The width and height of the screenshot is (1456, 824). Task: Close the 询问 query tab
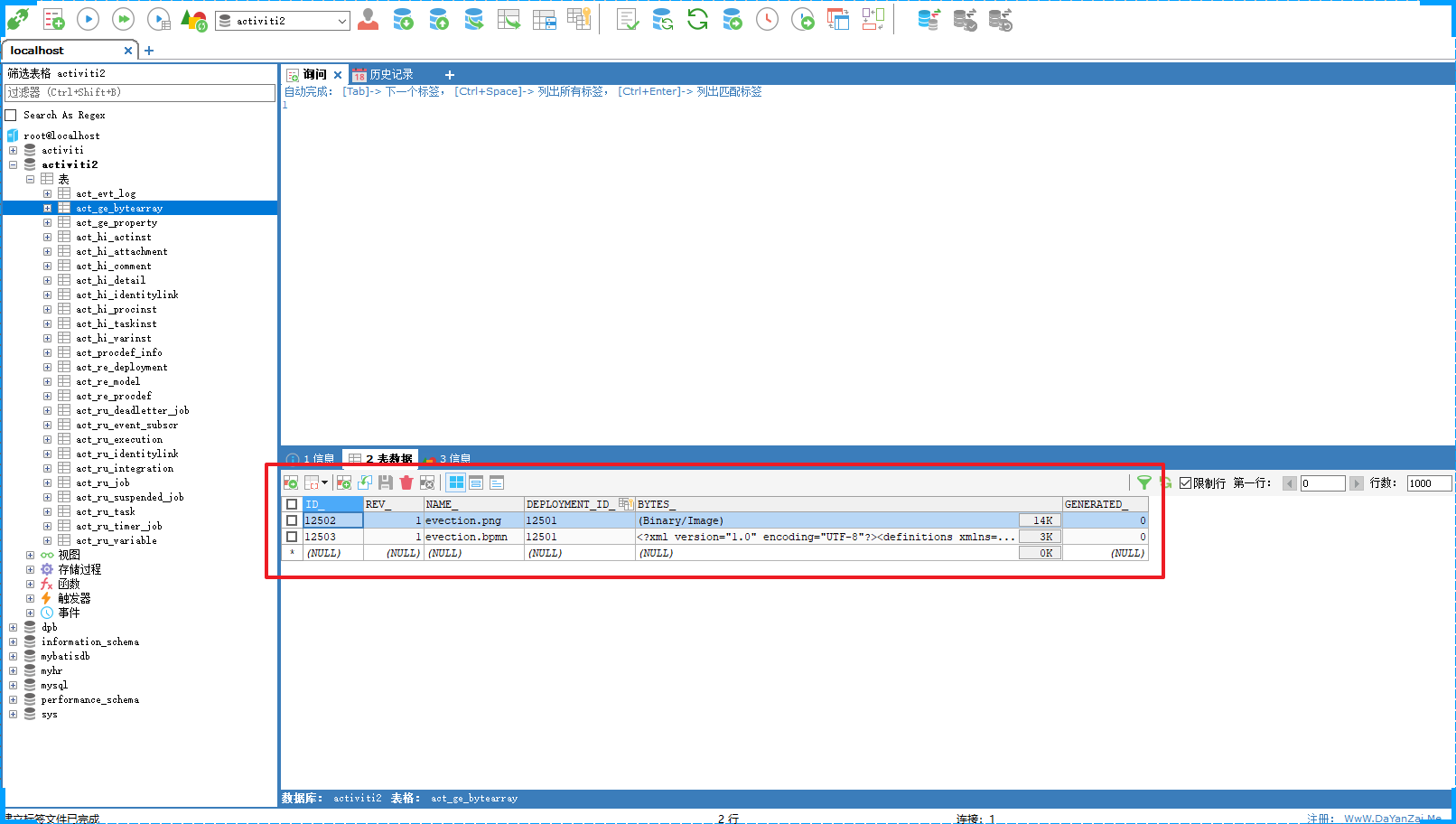[x=338, y=75]
